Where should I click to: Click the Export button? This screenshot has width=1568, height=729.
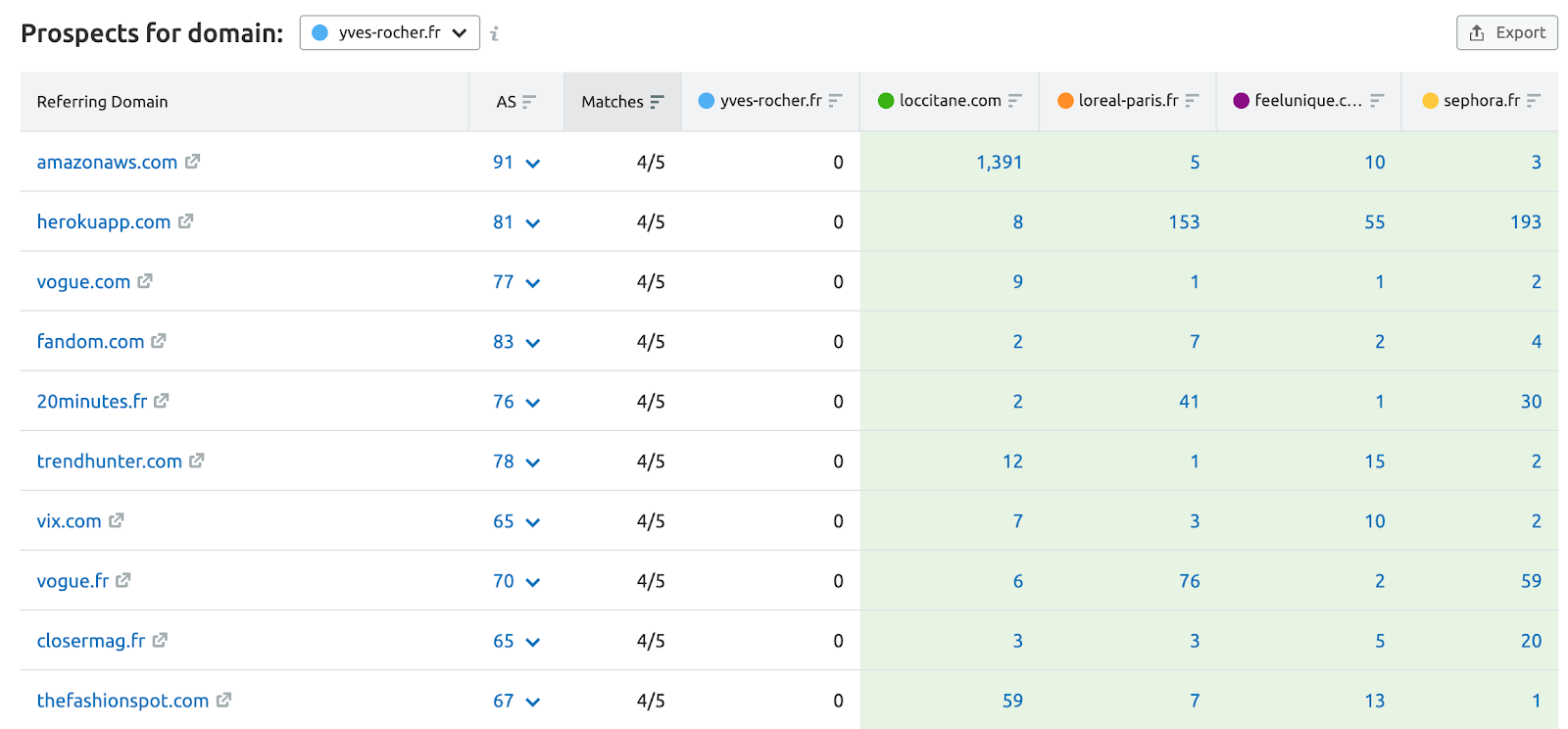point(1506,32)
